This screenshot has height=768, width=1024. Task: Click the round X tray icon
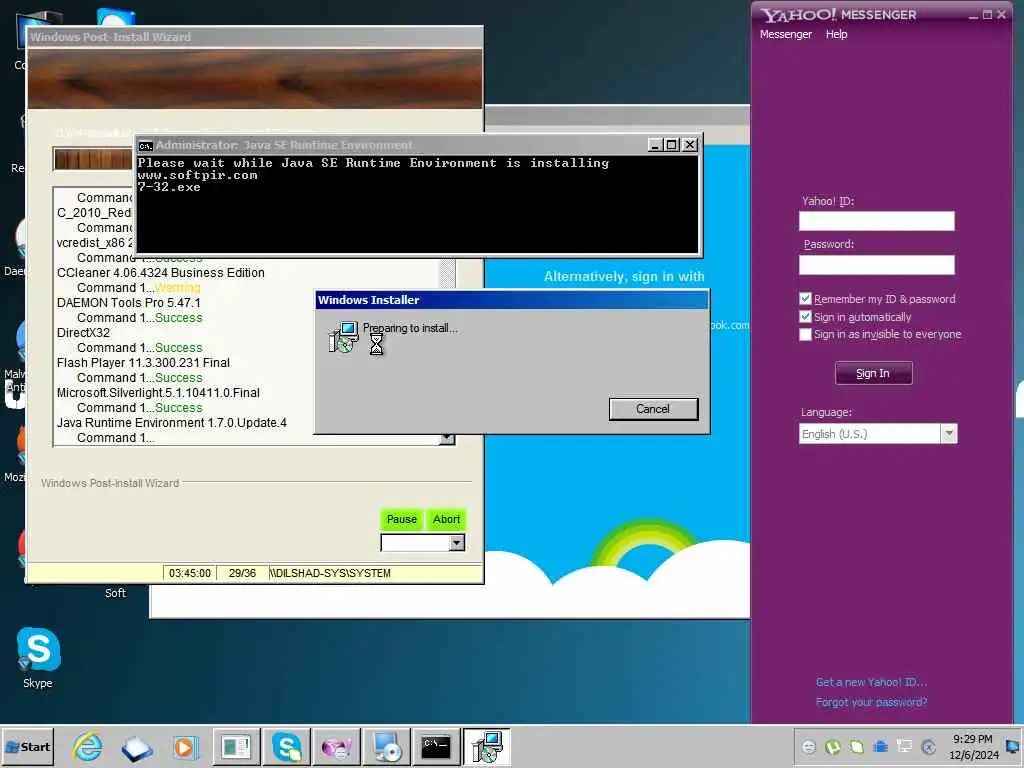tap(929, 746)
